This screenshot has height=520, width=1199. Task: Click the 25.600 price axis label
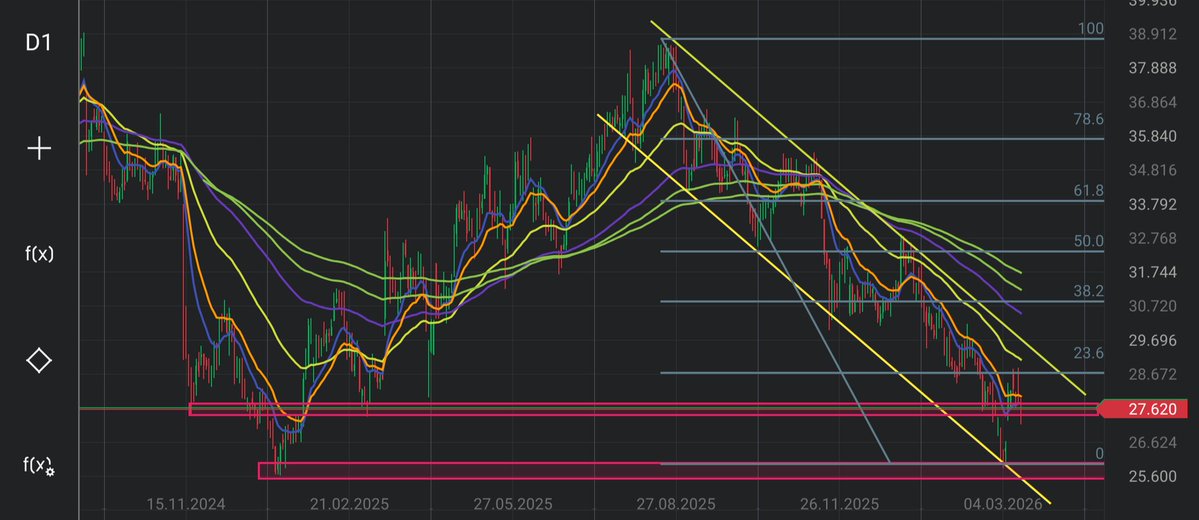1152,476
